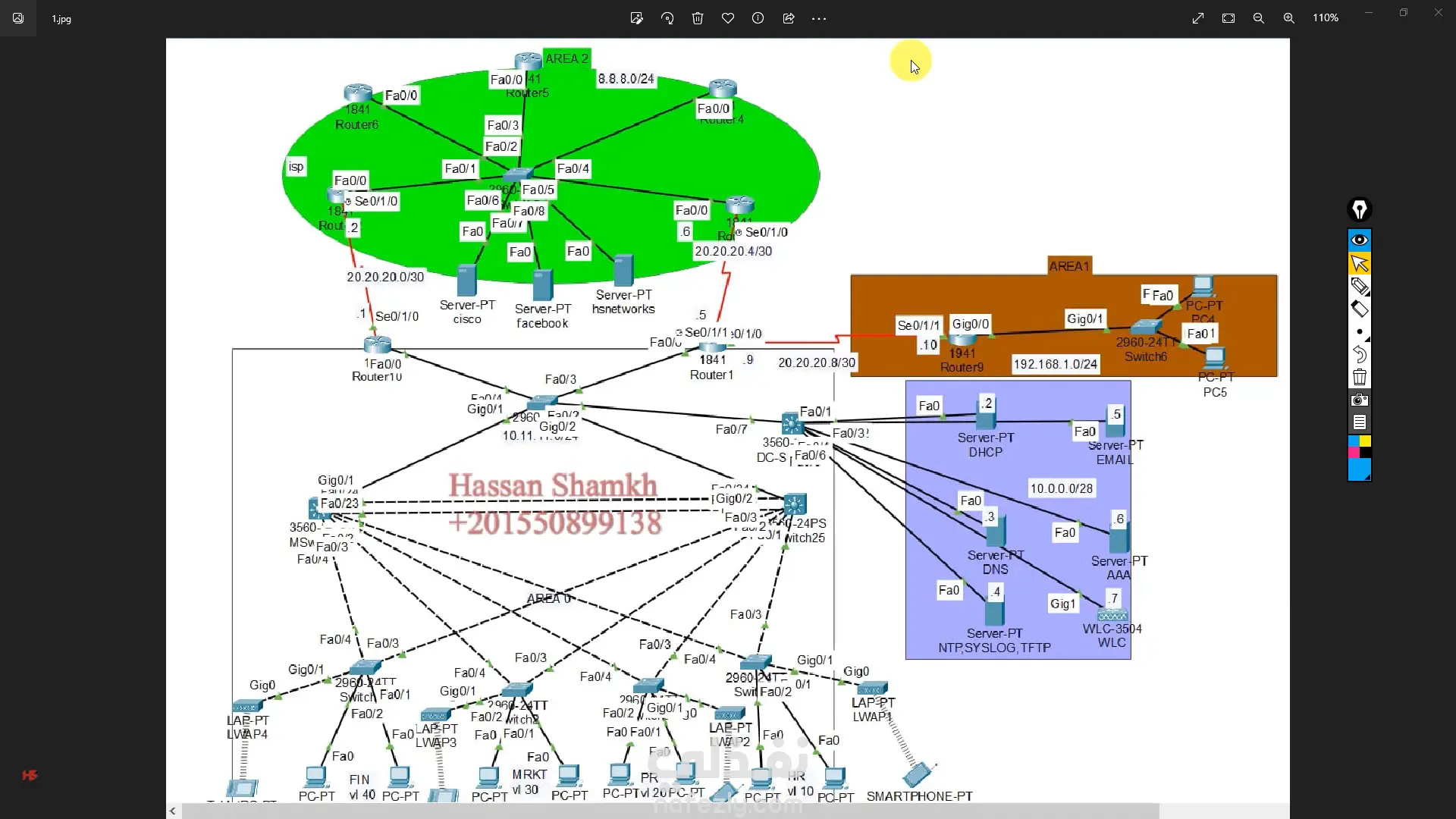Screen dimensions: 1456x819
Task: Click the horizontal scrollbar left arrow
Action: (x=173, y=811)
